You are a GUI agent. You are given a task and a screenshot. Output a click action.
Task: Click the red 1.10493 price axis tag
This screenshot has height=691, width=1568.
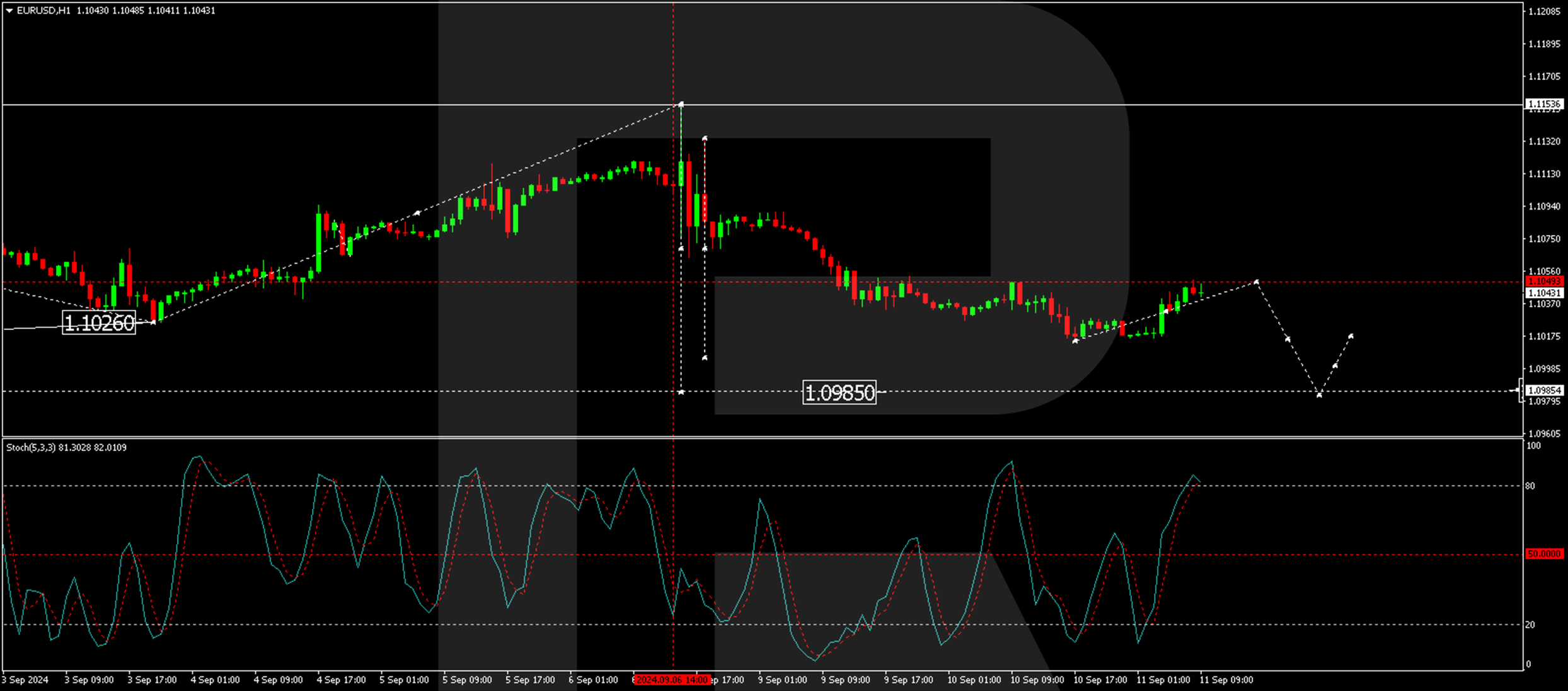pos(1544,282)
